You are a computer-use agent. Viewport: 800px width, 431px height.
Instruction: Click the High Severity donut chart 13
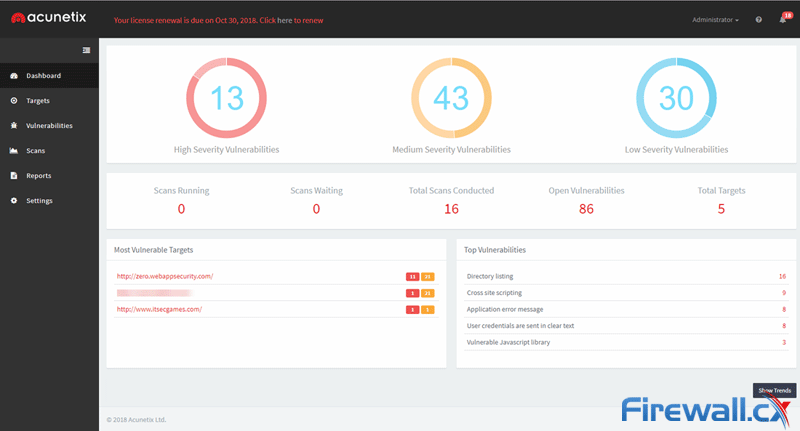point(227,98)
